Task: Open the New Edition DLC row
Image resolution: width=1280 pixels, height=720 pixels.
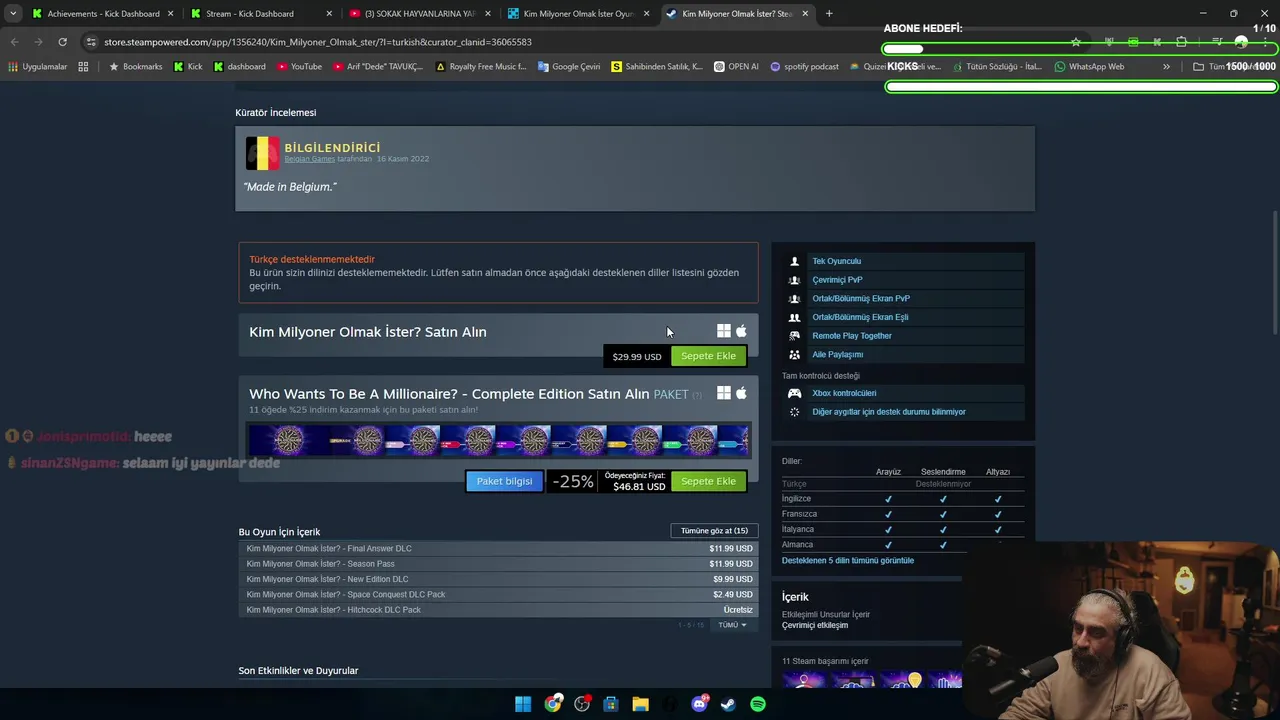Action: pyautogui.click(x=498, y=579)
